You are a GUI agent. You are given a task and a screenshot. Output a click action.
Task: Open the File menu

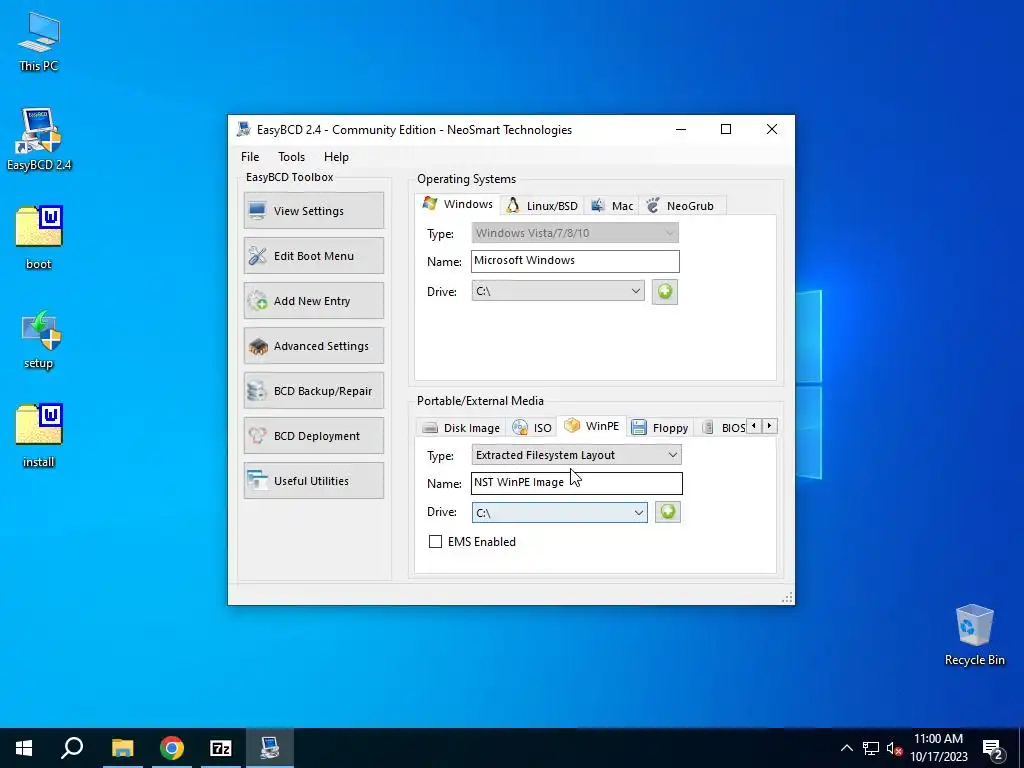coord(250,157)
